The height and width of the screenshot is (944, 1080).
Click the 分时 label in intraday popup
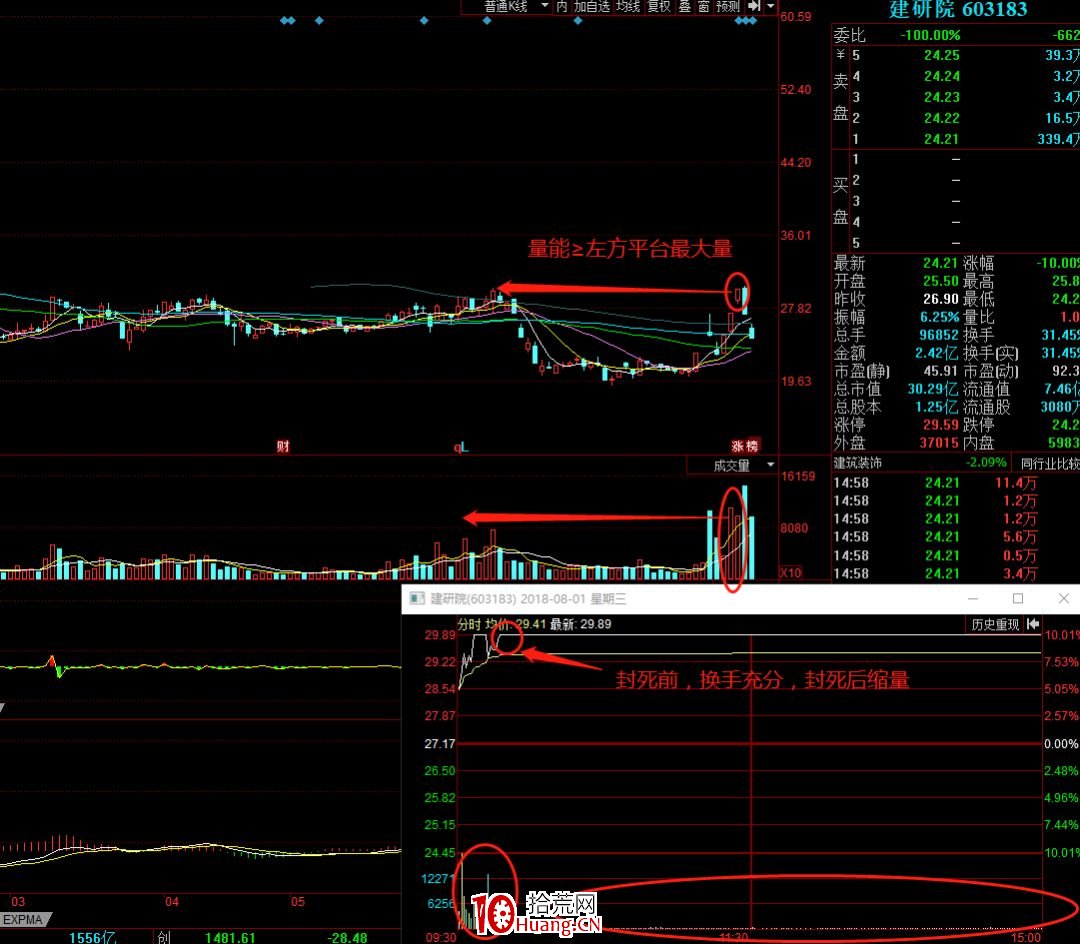[x=469, y=625]
